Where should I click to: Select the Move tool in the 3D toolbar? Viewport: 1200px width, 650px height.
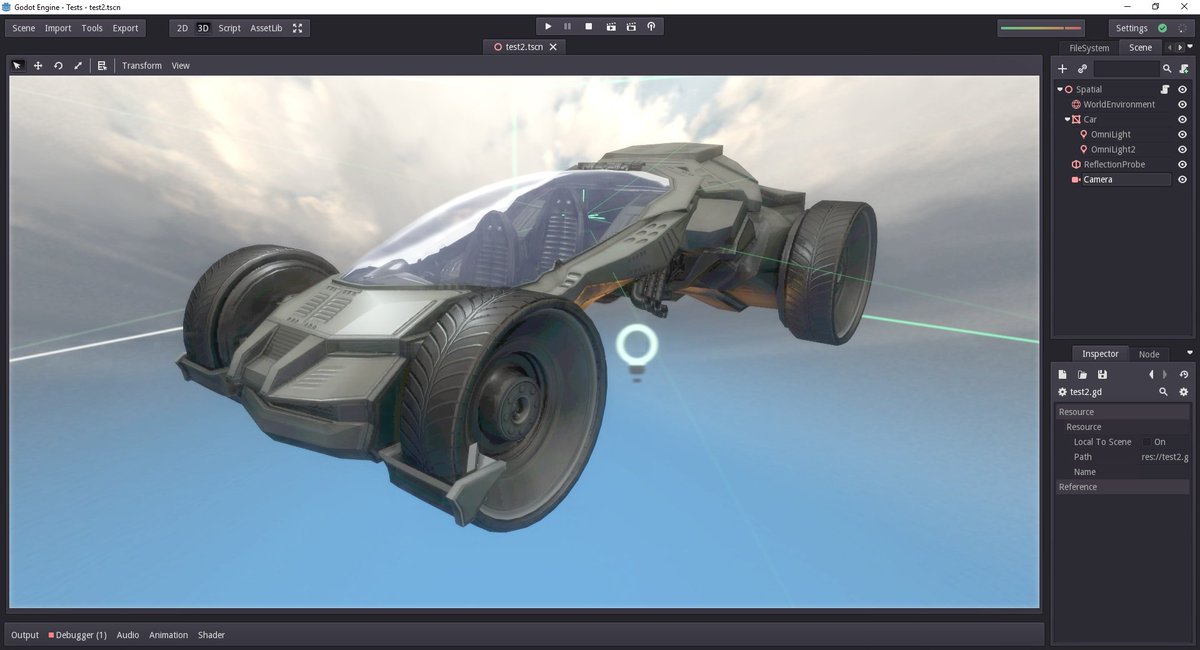pyautogui.click(x=38, y=65)
